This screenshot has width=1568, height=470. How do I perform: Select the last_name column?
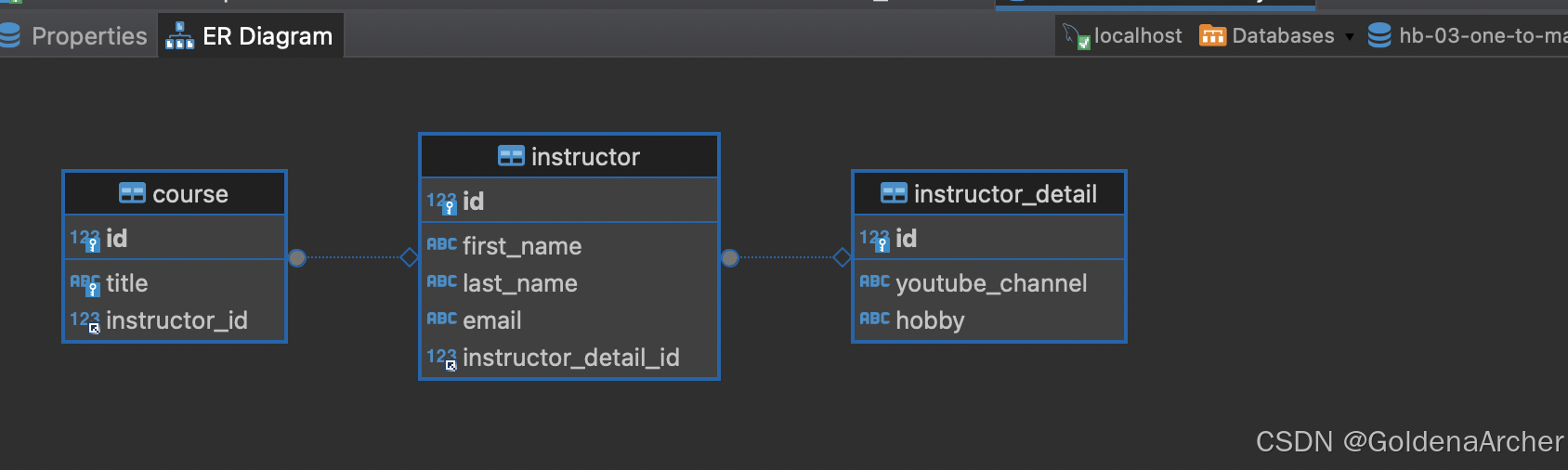pos(569,282)
